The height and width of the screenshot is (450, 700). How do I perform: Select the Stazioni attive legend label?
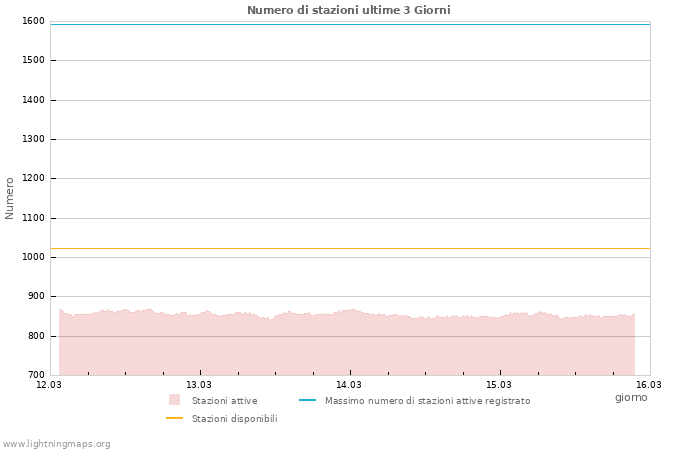pos(224,401)
